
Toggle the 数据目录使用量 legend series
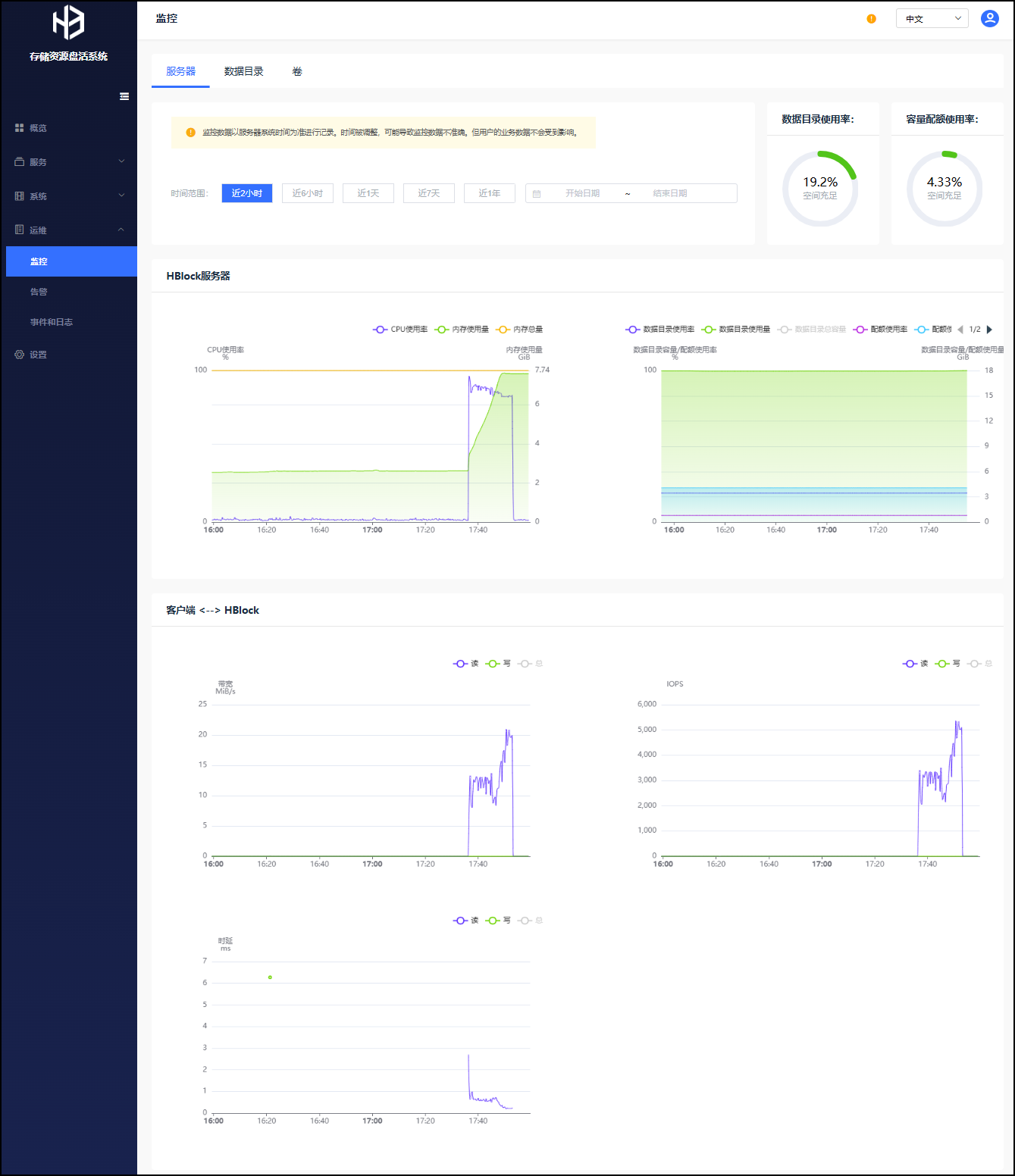click(x=735, y=330)
